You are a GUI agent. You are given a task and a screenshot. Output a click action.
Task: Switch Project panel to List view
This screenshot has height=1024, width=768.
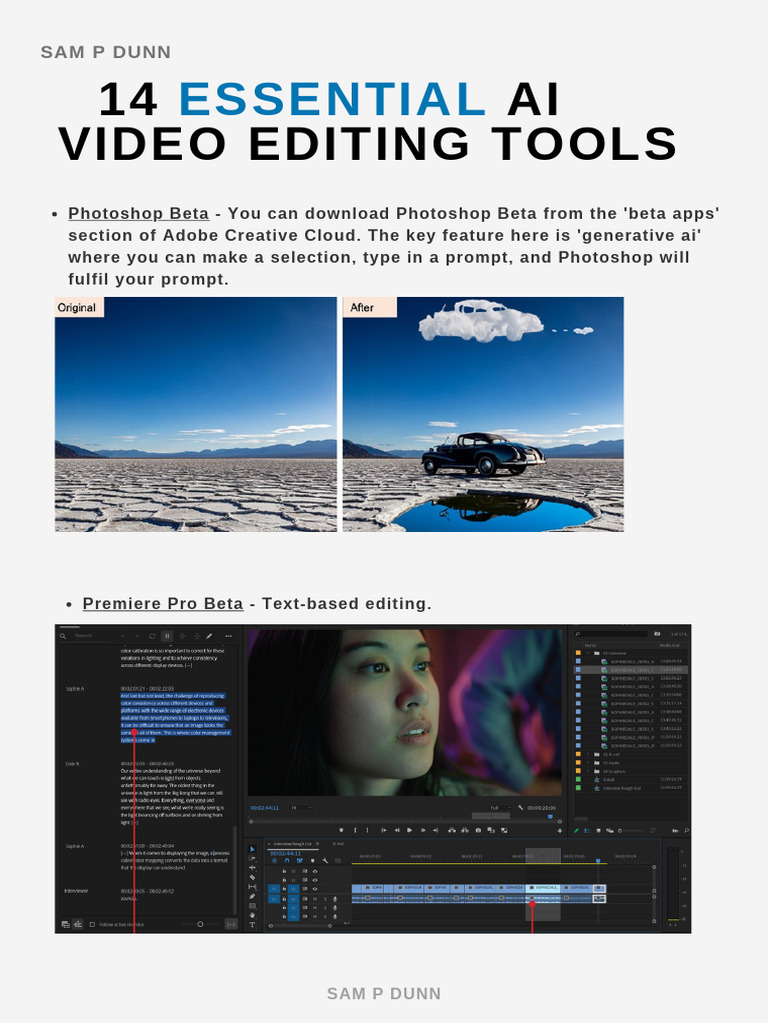pyautogui.click(x=587, y=830)
